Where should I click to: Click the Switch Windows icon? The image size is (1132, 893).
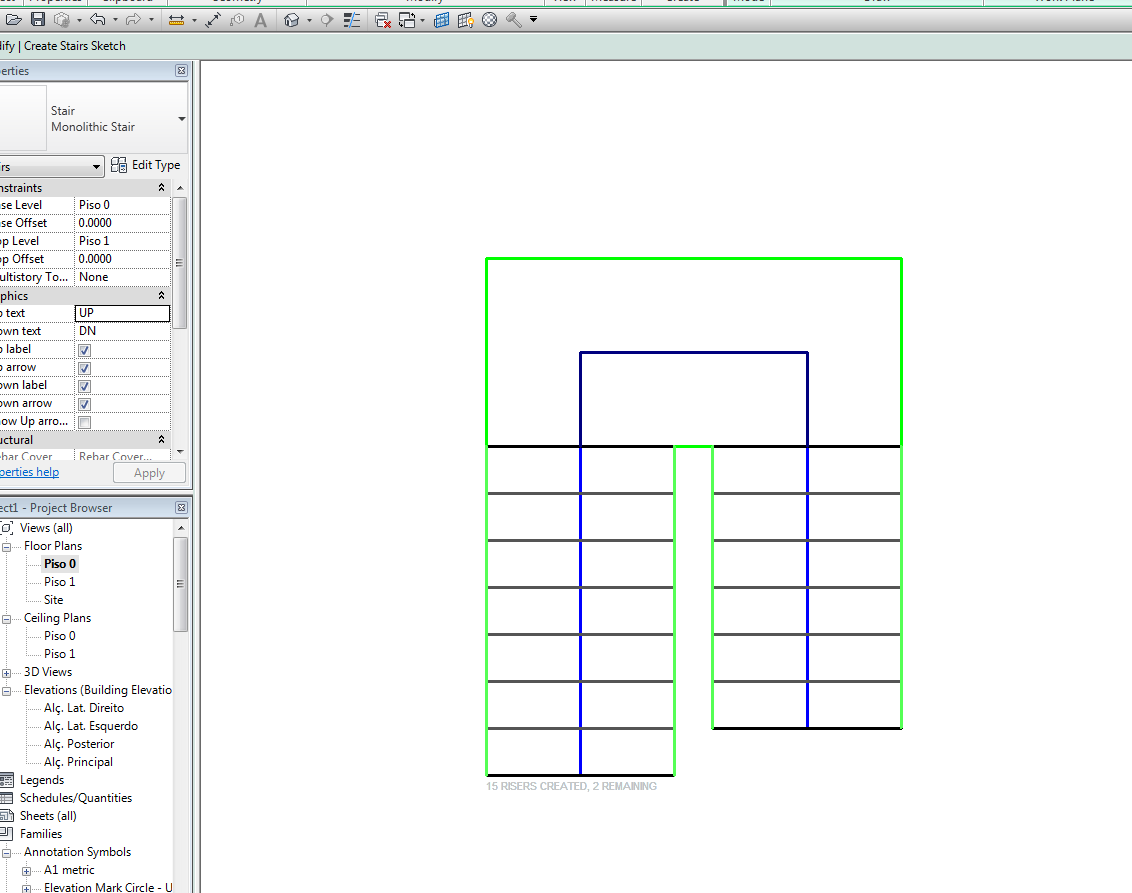tap(407, 20)
